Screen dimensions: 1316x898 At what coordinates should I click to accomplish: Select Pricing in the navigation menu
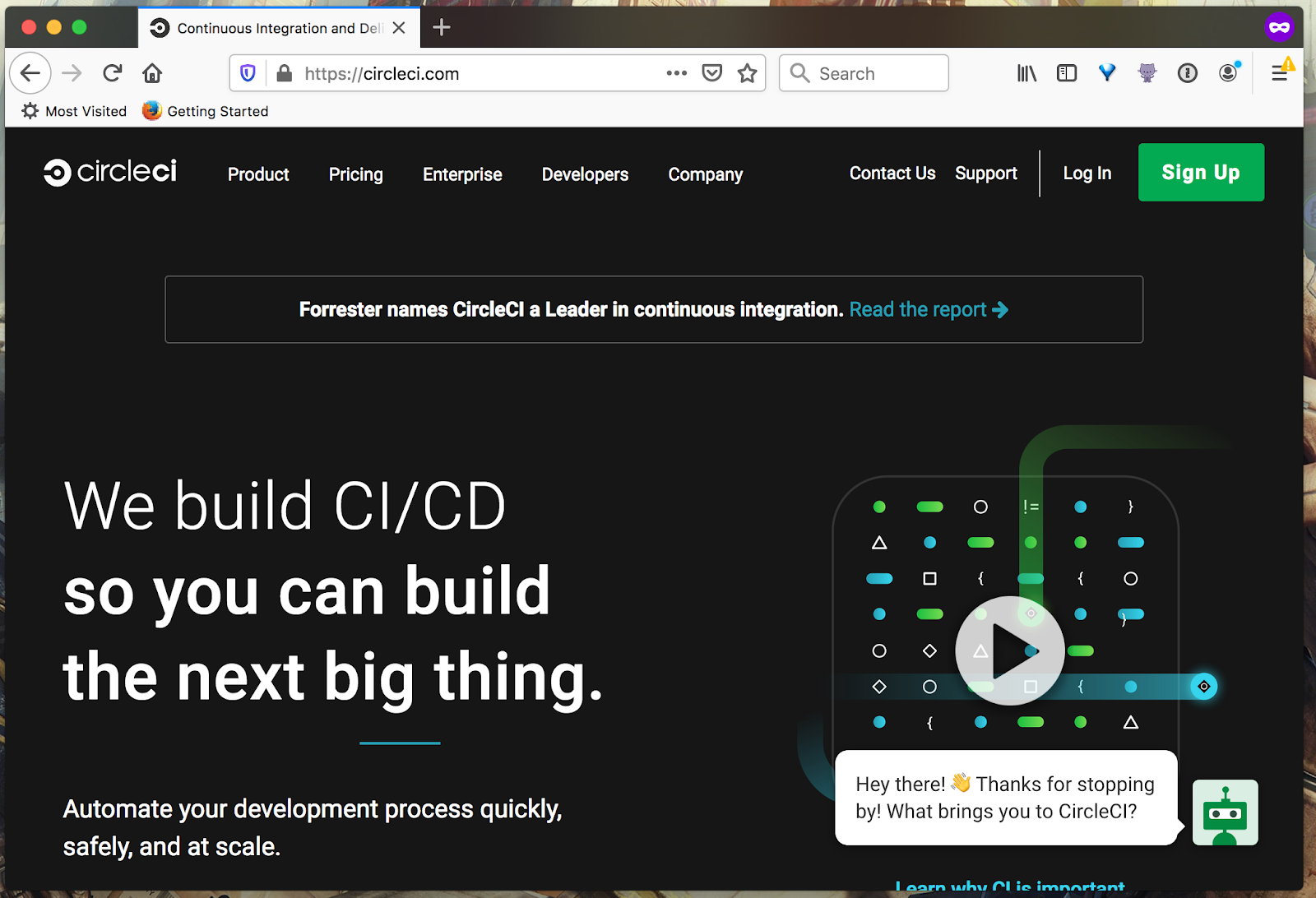coord(355,174)
